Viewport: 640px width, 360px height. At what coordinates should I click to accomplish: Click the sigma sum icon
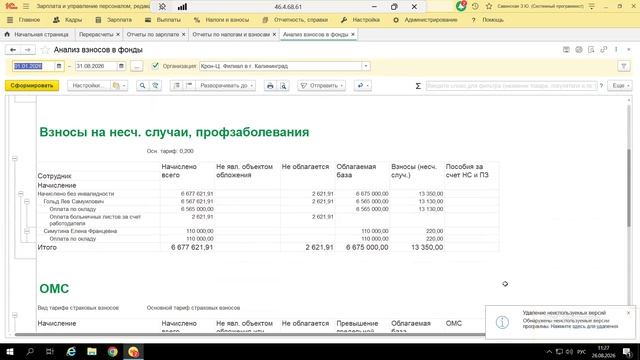pyautogui.click(x=418, y=86)
